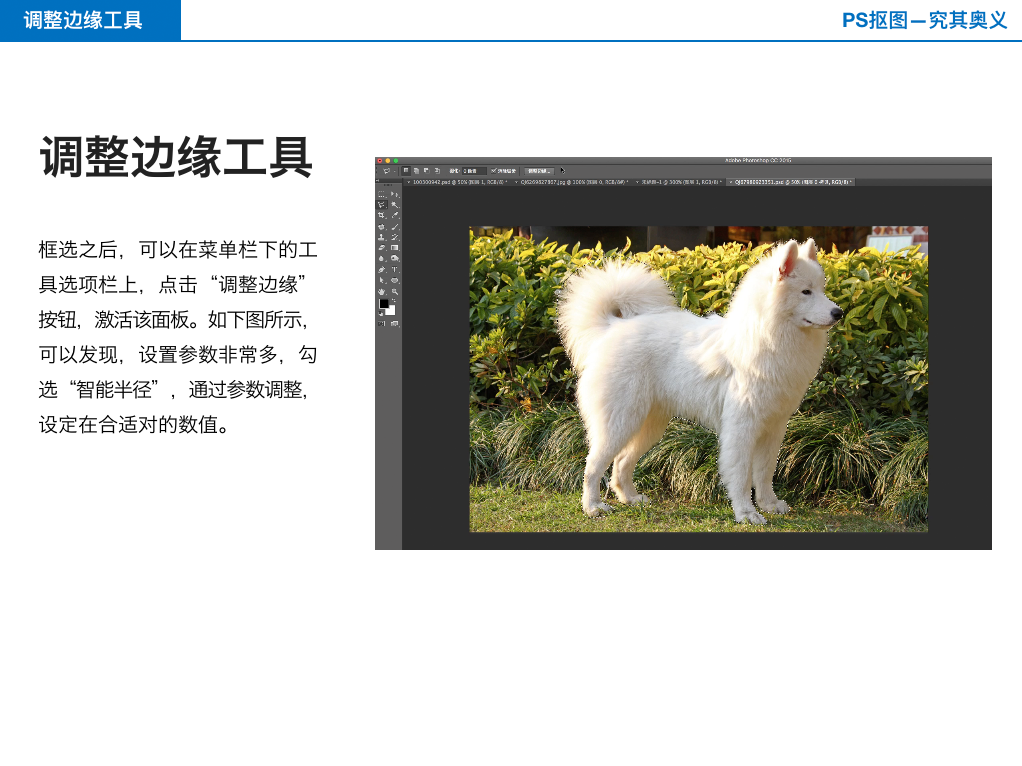Choose Subtract from Selection mode

click(426, 171)
